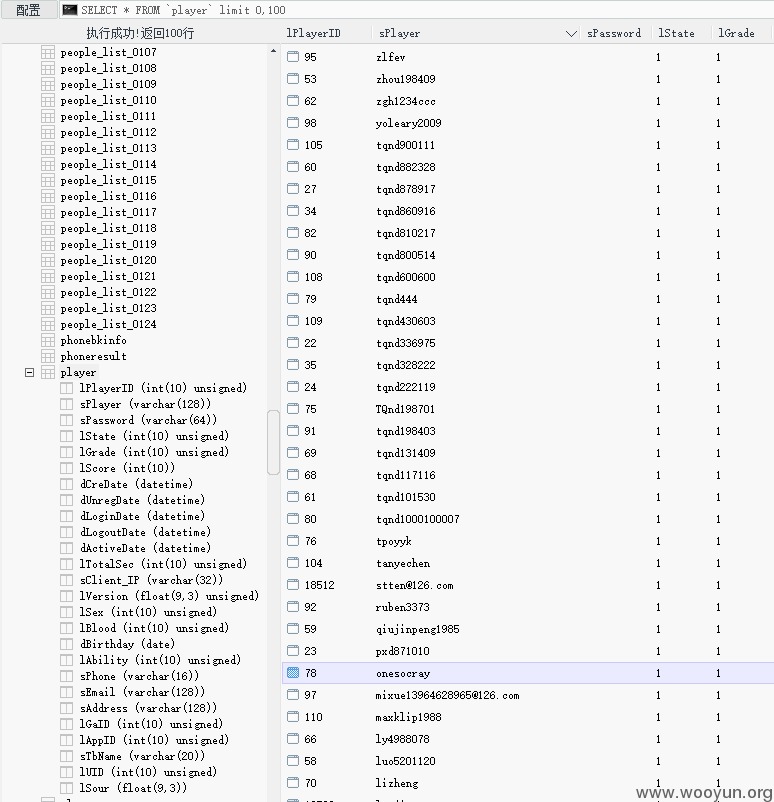
Task: Click cell tqnd1000100007
Action: click(417, 519)
